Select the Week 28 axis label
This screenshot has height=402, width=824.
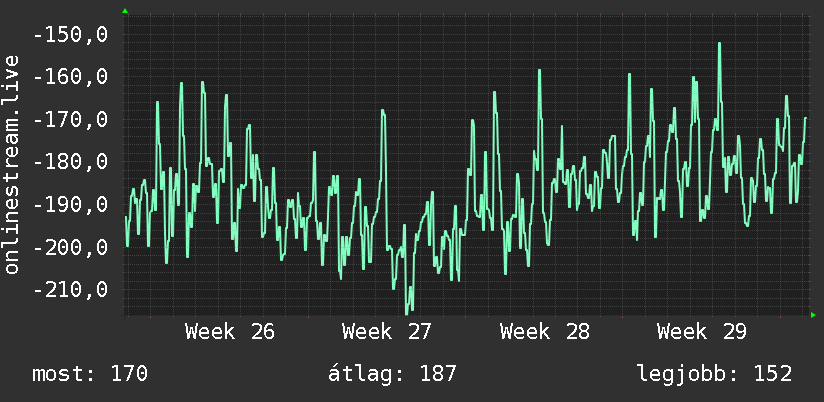544,332
